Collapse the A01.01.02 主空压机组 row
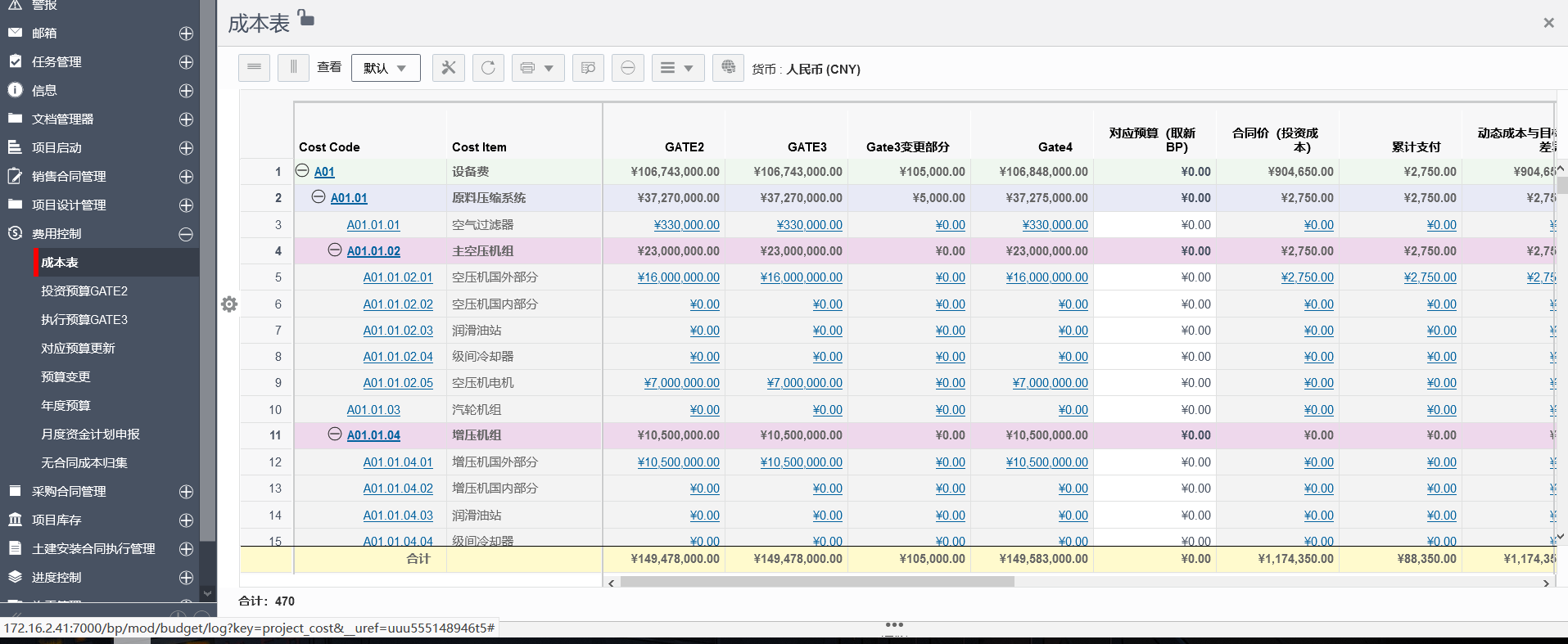The width and height of the screenshot is (1568, 644). (x=335, y=250)
